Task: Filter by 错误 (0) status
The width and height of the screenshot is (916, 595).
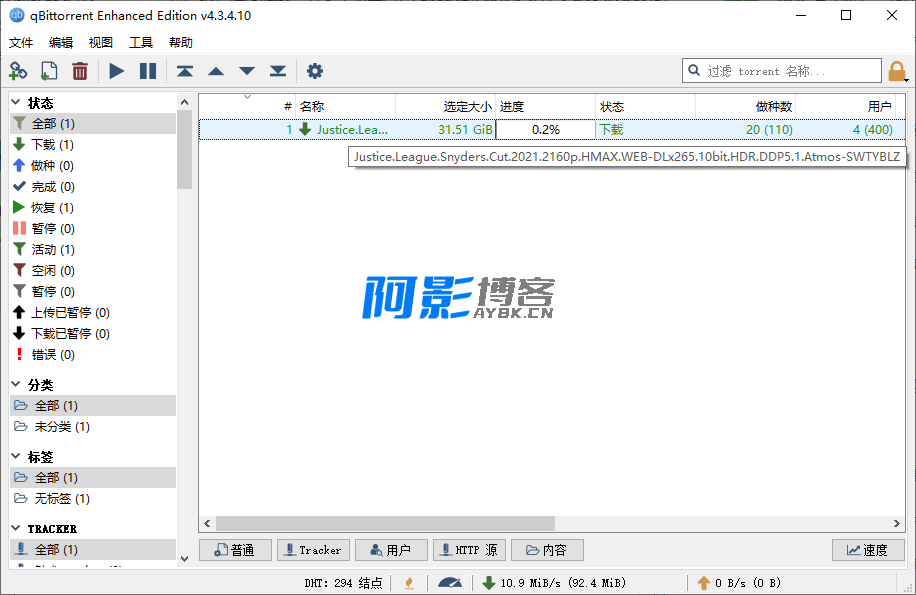Action: pyautogui.click(x=93, y=354)
